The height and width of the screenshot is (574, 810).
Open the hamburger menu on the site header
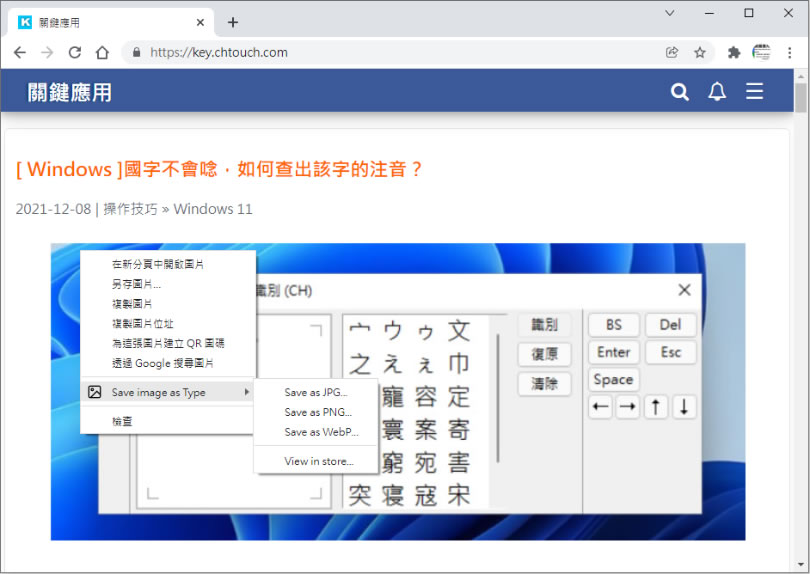754,91
